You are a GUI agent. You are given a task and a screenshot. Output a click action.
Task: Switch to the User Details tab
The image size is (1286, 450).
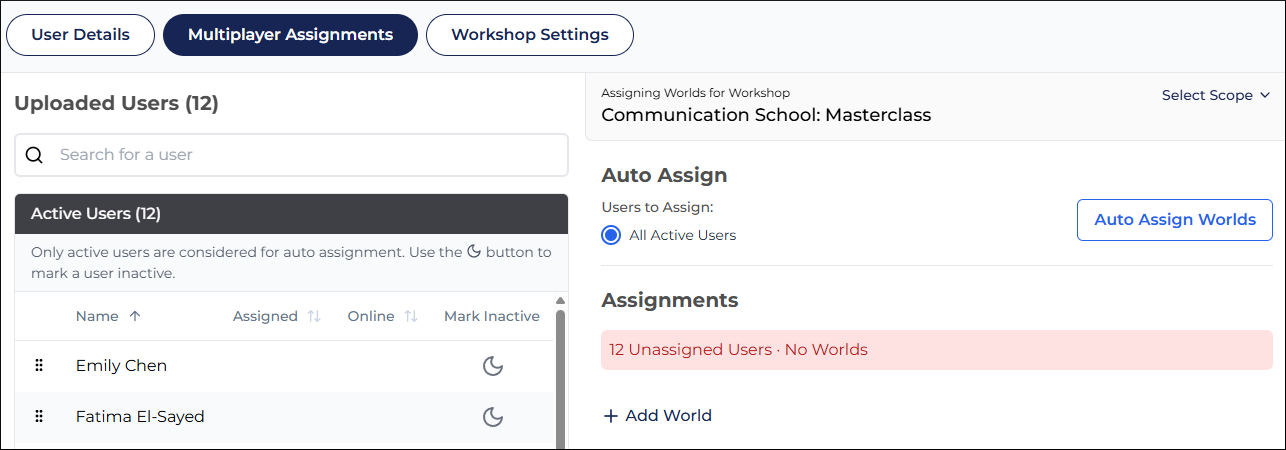click(x=81, y=35)
